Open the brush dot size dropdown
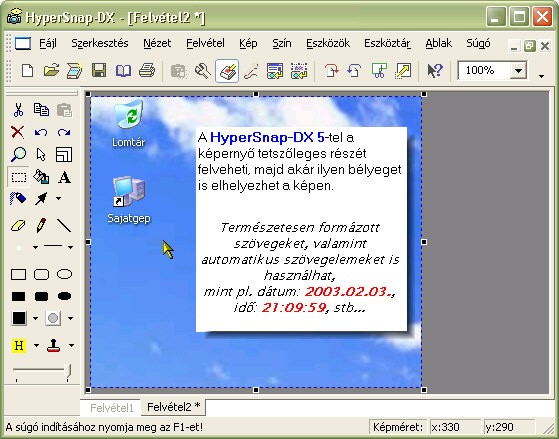Screen dimensions: 559x439 (x=35, y=247)
